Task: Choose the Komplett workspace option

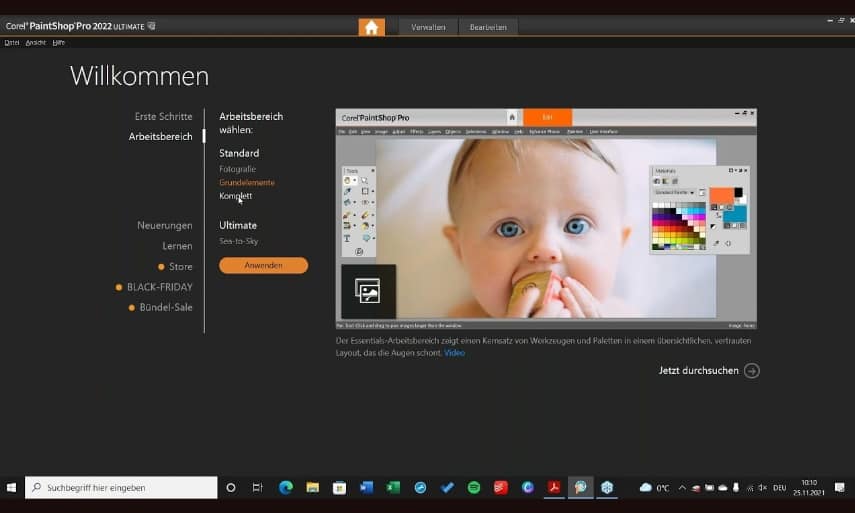Action: 236,196
